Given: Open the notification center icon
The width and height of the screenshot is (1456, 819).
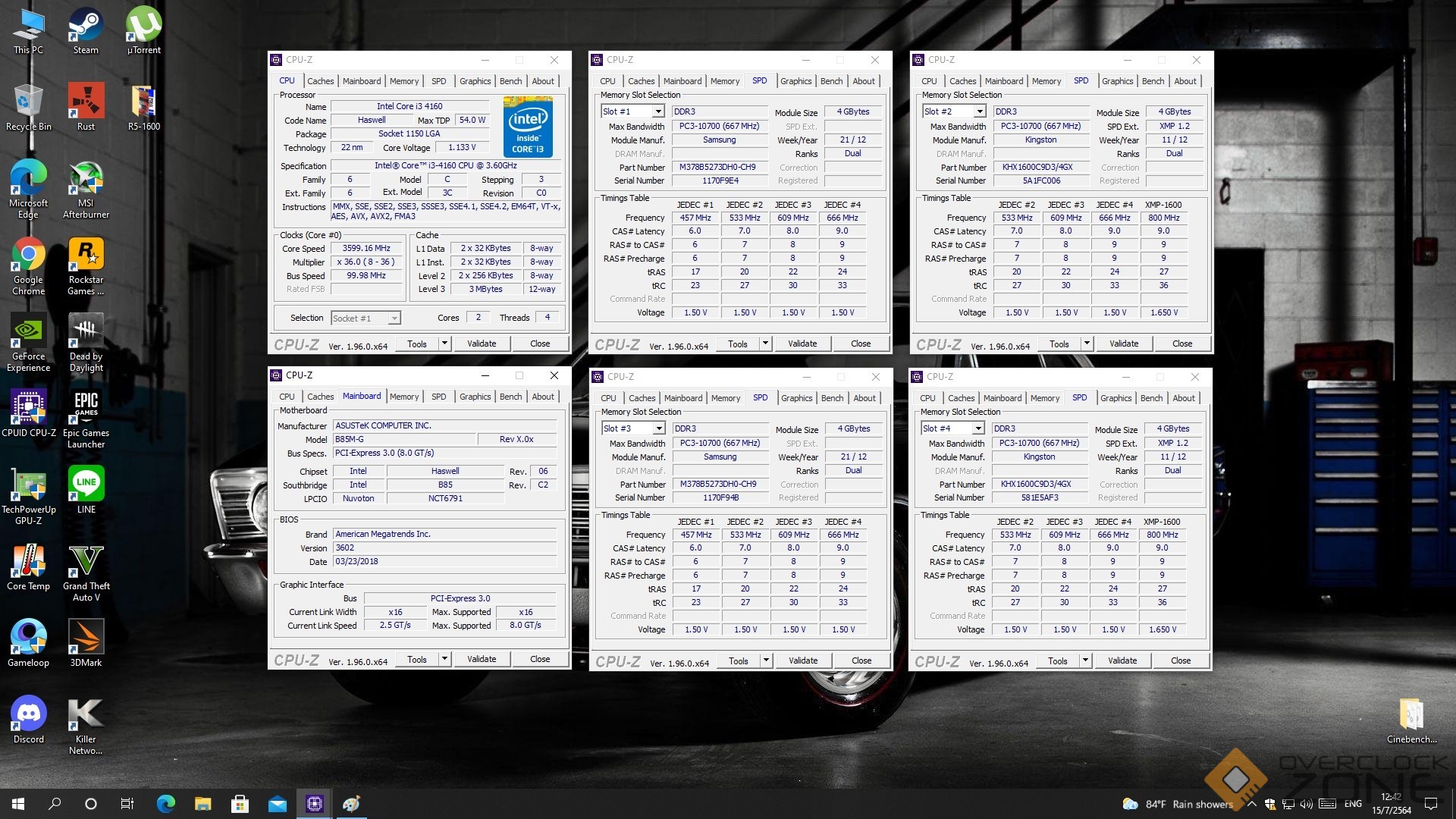Looking at the screenshot, I should point(1431,804).
